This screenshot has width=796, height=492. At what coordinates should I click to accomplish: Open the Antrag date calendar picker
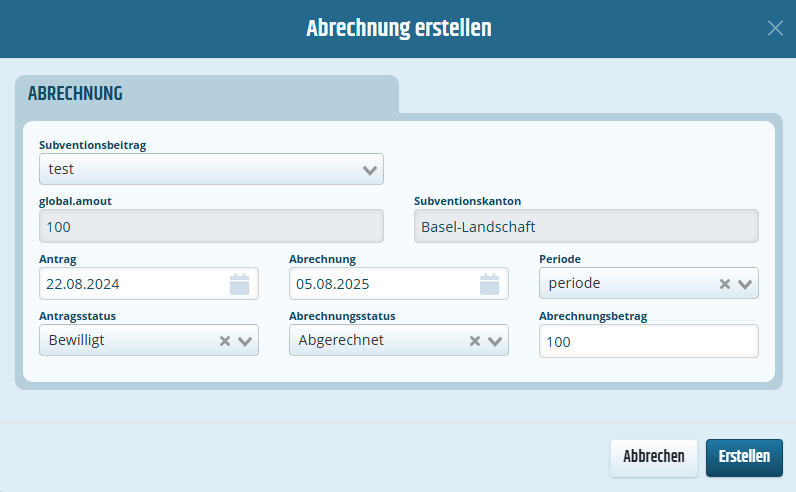point(240,284)
